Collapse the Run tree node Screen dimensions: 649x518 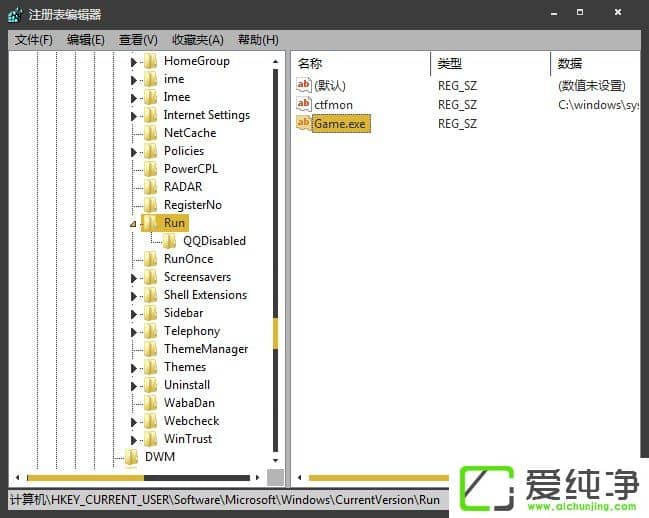[x=133, y=224]
